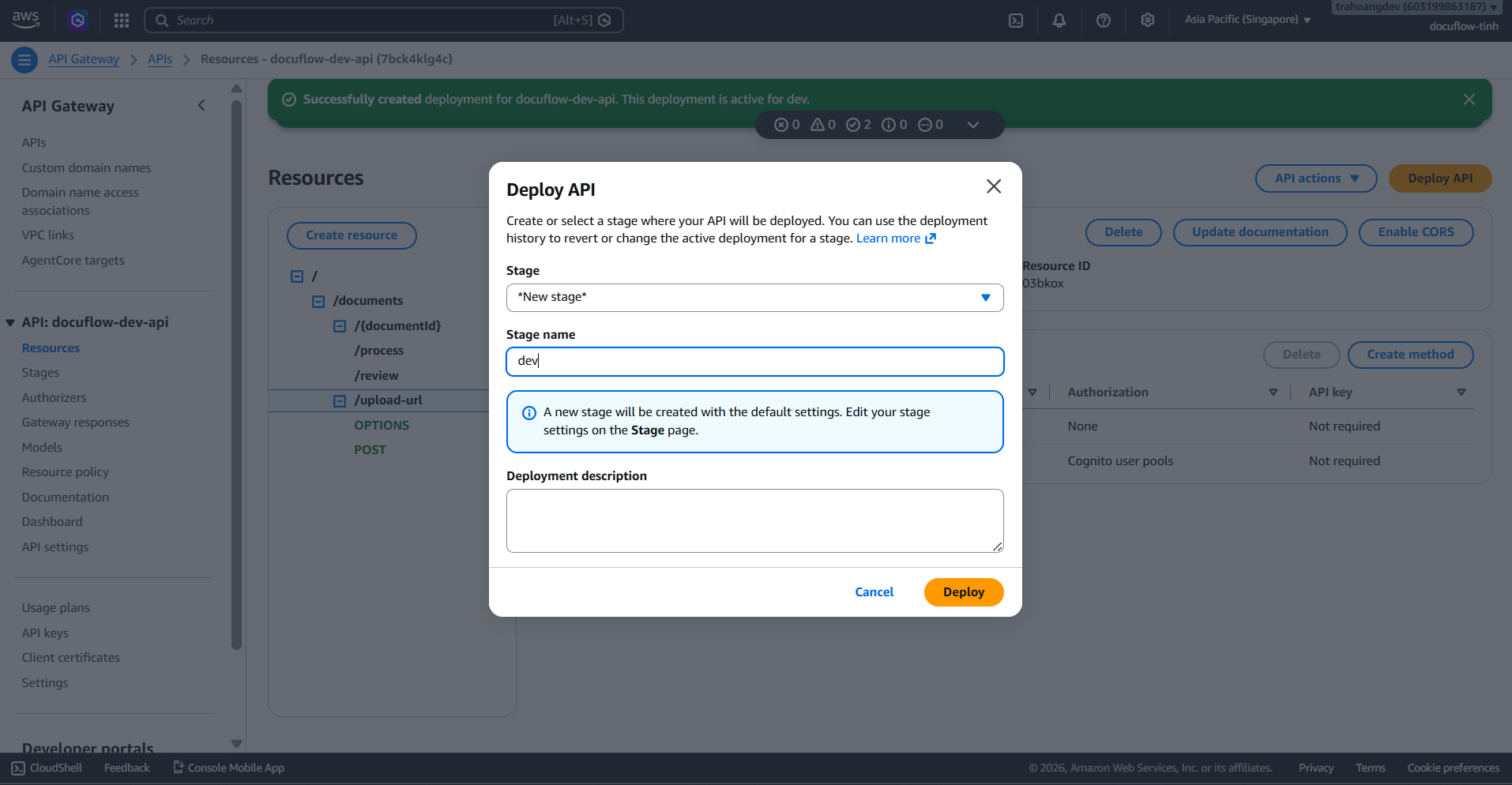Click Deploy API button in Resources header
1512x785 pixels.
click(1440, 178)
